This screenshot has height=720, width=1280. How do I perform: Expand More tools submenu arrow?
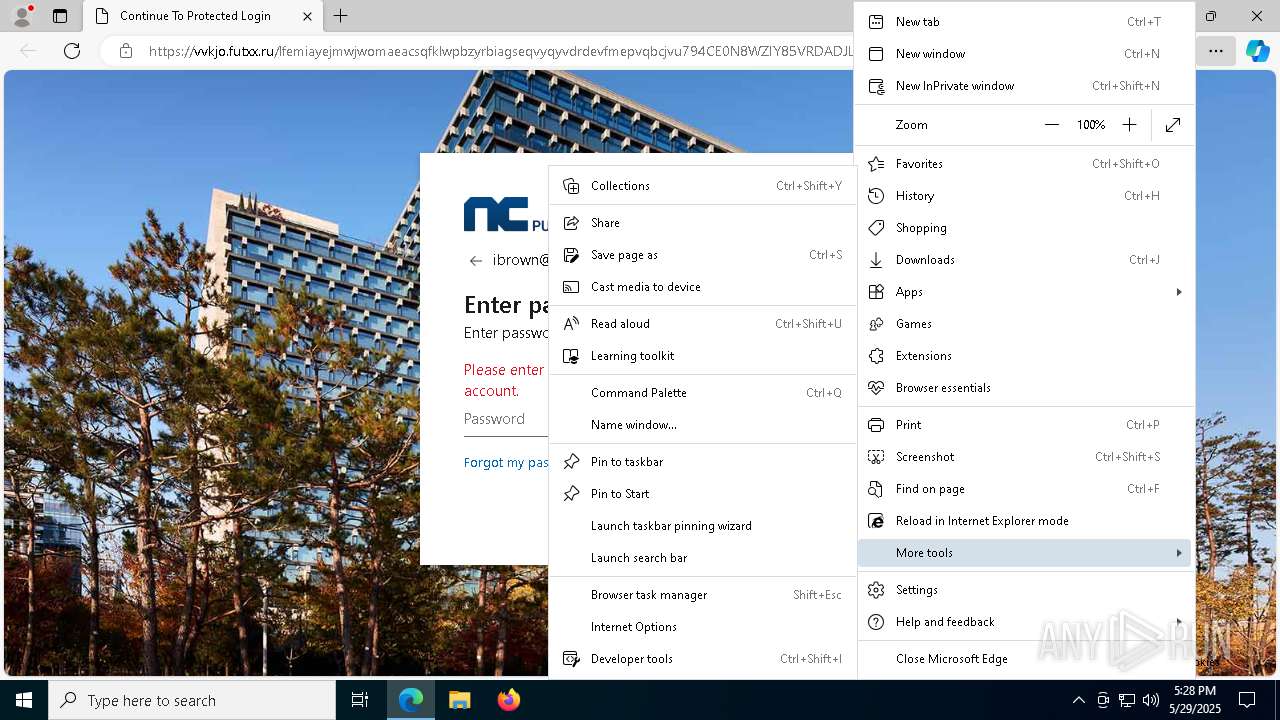coord(1179,553)
